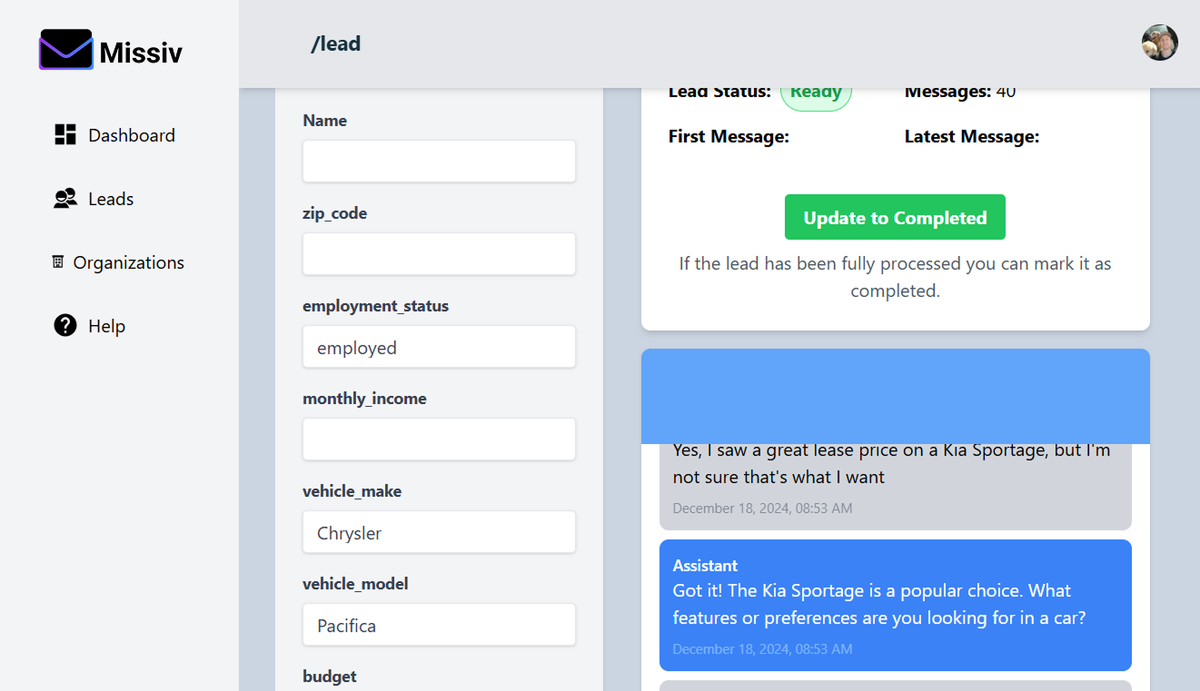Click the Missiv envelope logo icon
This screenshot has height=691, width=1200.
66,50
